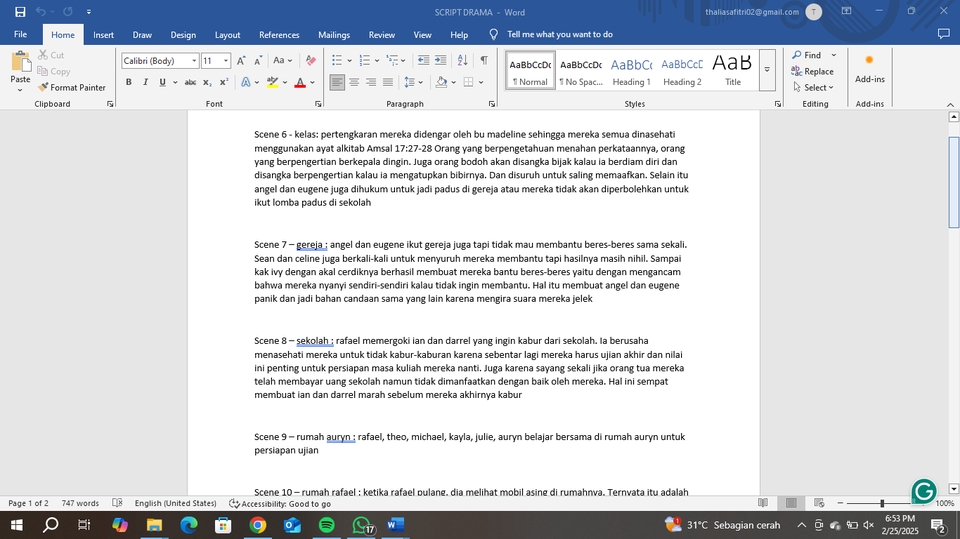Increase font size with grow font icon
The height and width of the screenshot is (539, 960).
point(241,61)
